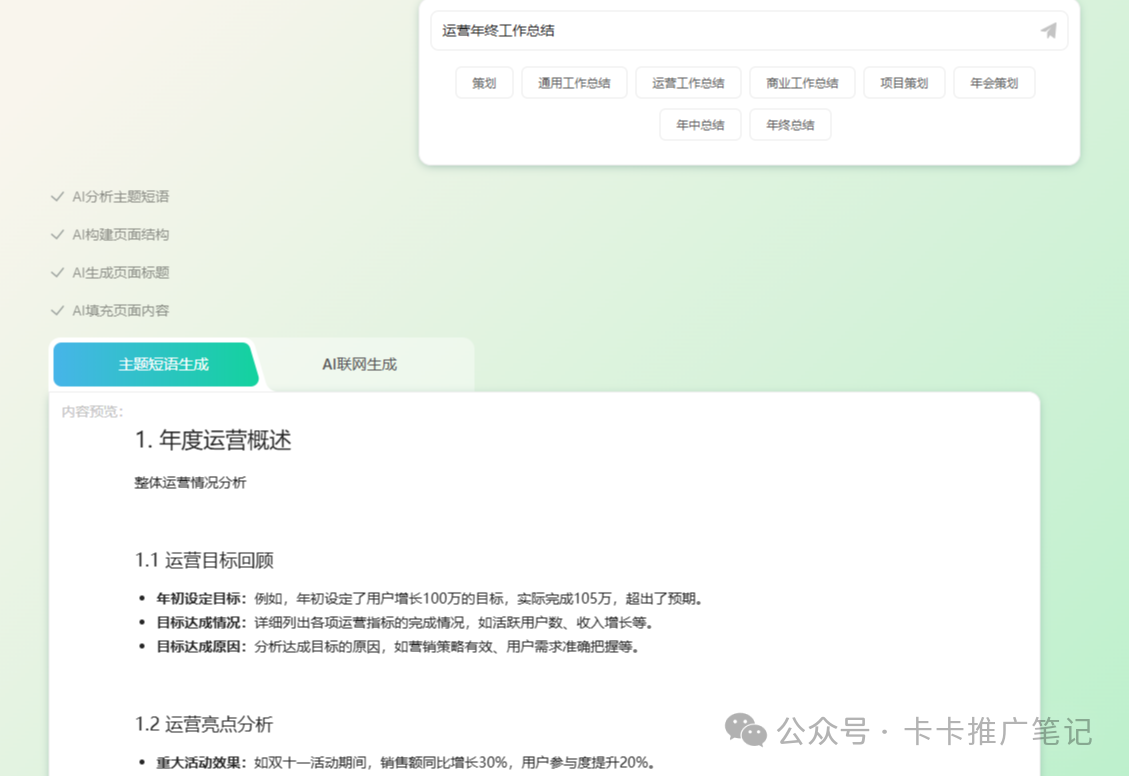The width and height of the screenshot is (1129, 776).
Task: Choose the 年会策划 tag
Action: click(x=994, y=83)
